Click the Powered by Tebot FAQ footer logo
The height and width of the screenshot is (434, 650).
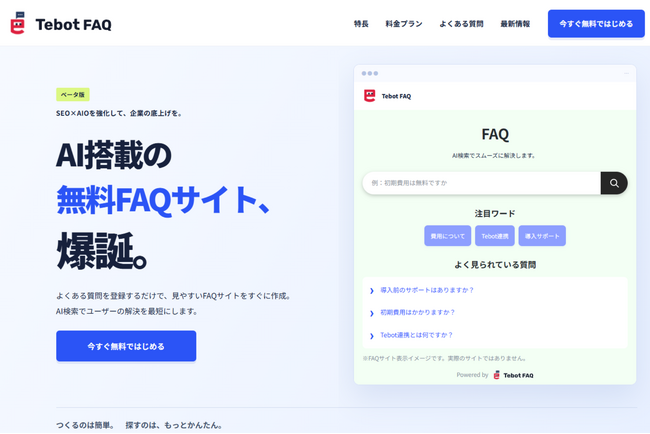click(x=513, y=375)
